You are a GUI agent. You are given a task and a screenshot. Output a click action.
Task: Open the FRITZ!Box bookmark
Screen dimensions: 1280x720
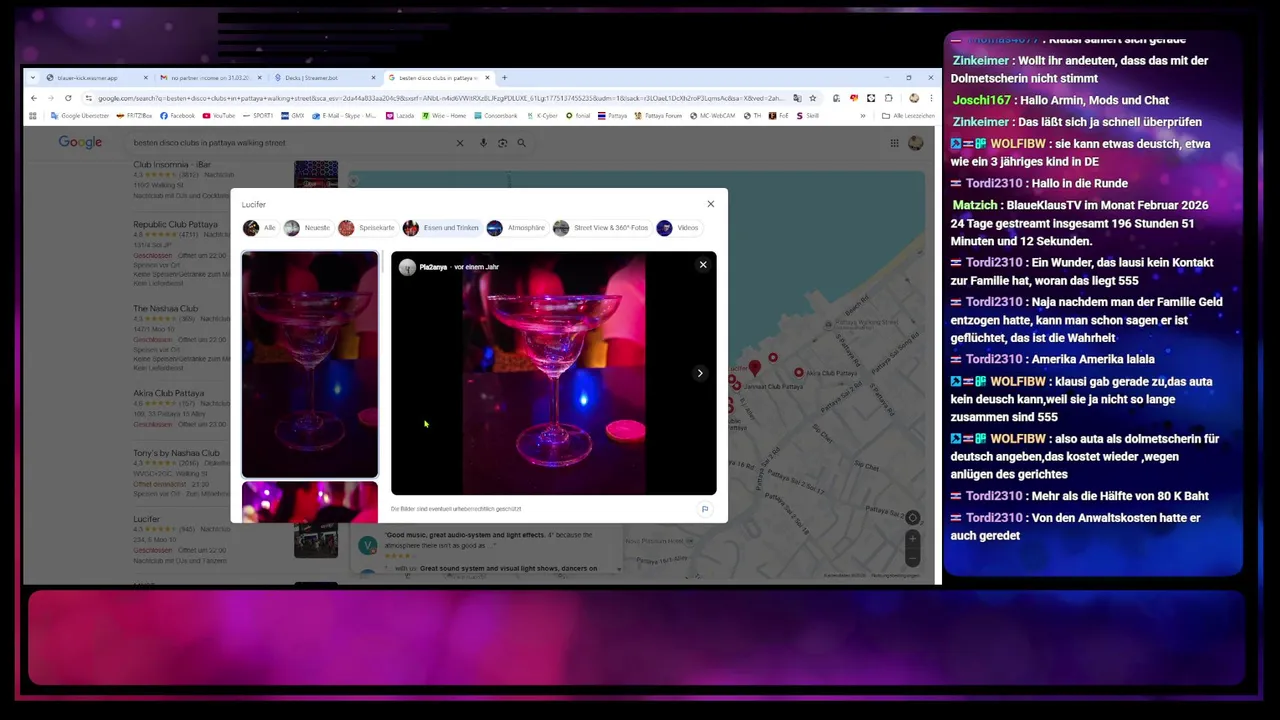134,116
